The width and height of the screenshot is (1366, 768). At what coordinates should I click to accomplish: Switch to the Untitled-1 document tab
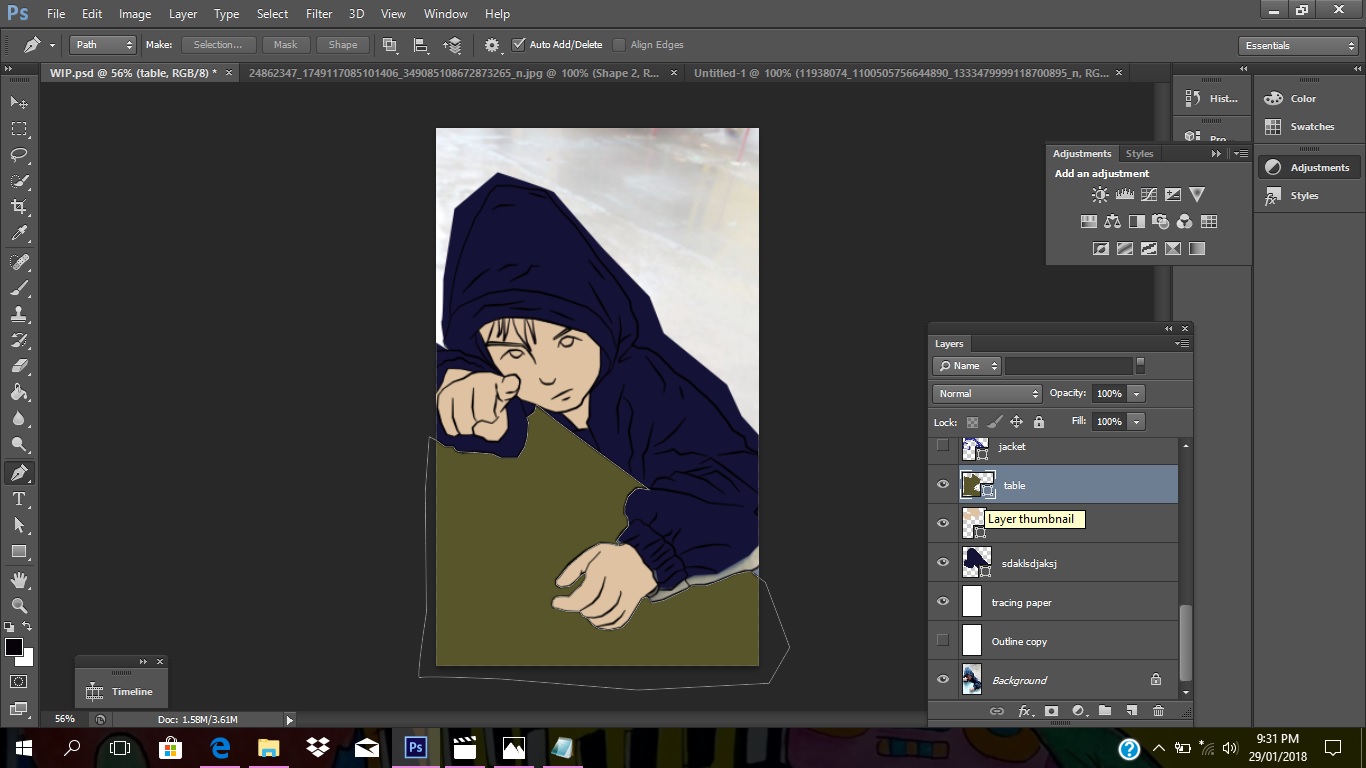900,73
